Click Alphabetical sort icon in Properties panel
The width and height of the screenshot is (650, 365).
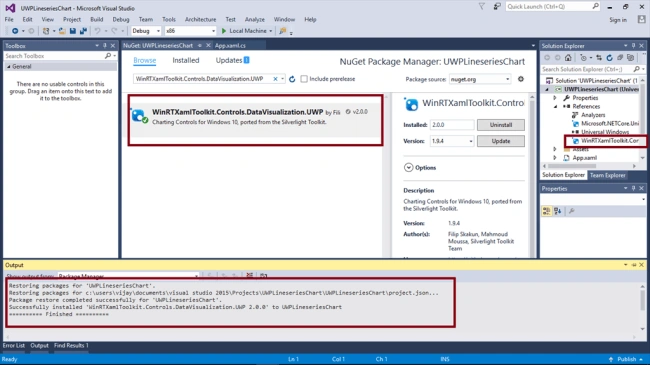point(558,211)
